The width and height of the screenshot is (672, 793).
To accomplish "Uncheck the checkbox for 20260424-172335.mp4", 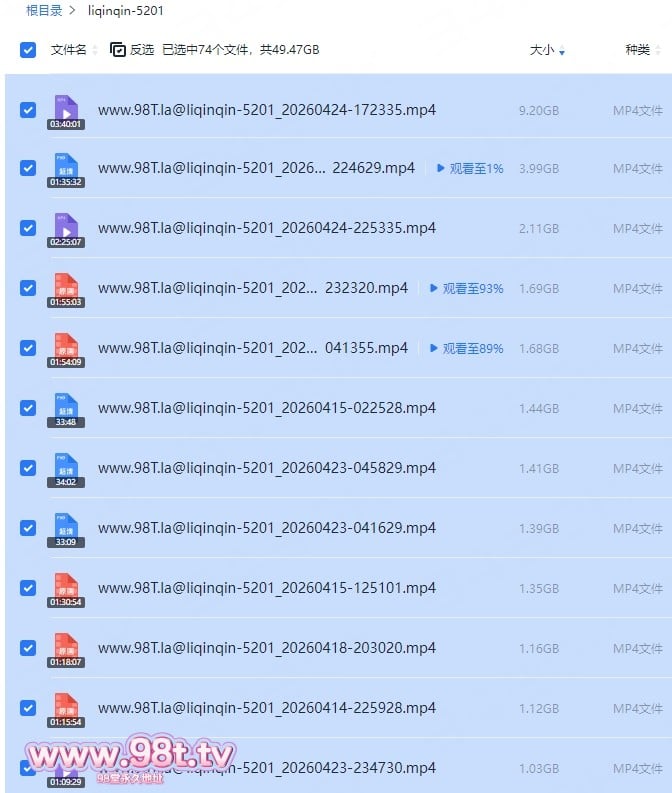I will click(28, 110).
